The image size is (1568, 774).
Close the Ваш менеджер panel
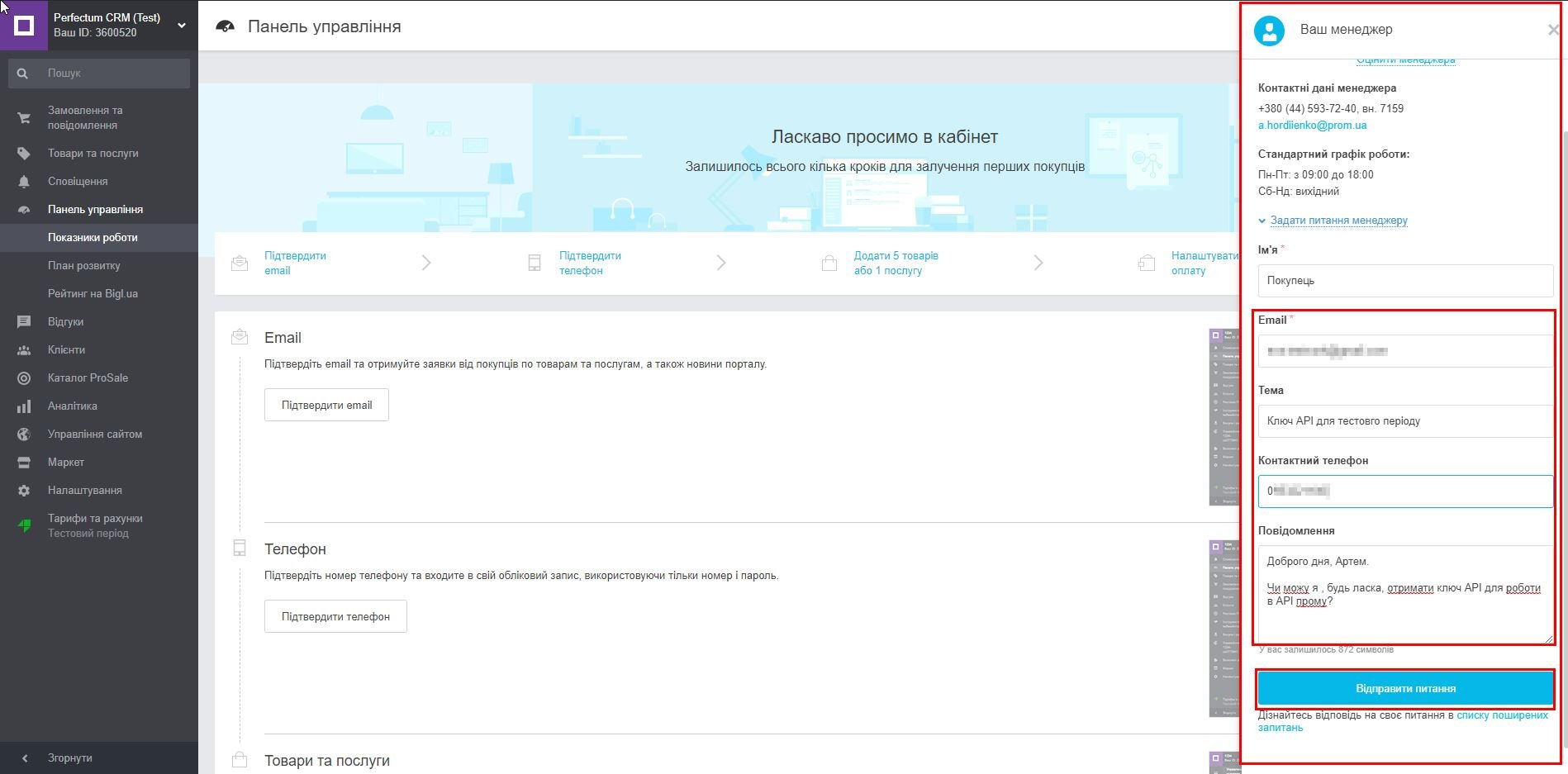click(x=1552, y=31)
